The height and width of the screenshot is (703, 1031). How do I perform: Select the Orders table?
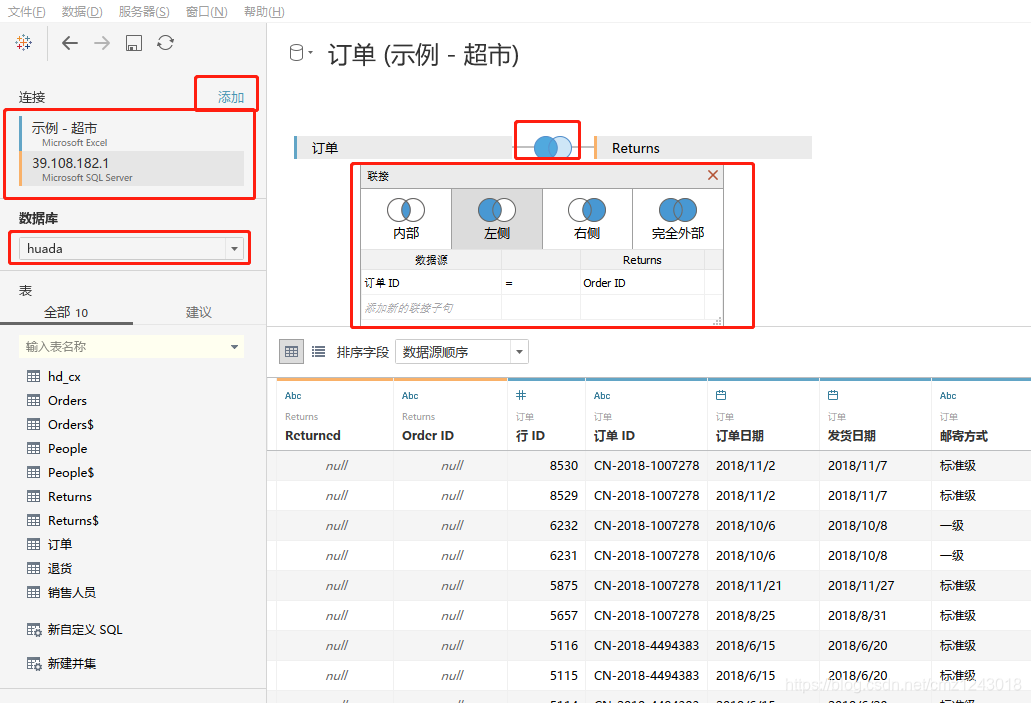(67, 400)
